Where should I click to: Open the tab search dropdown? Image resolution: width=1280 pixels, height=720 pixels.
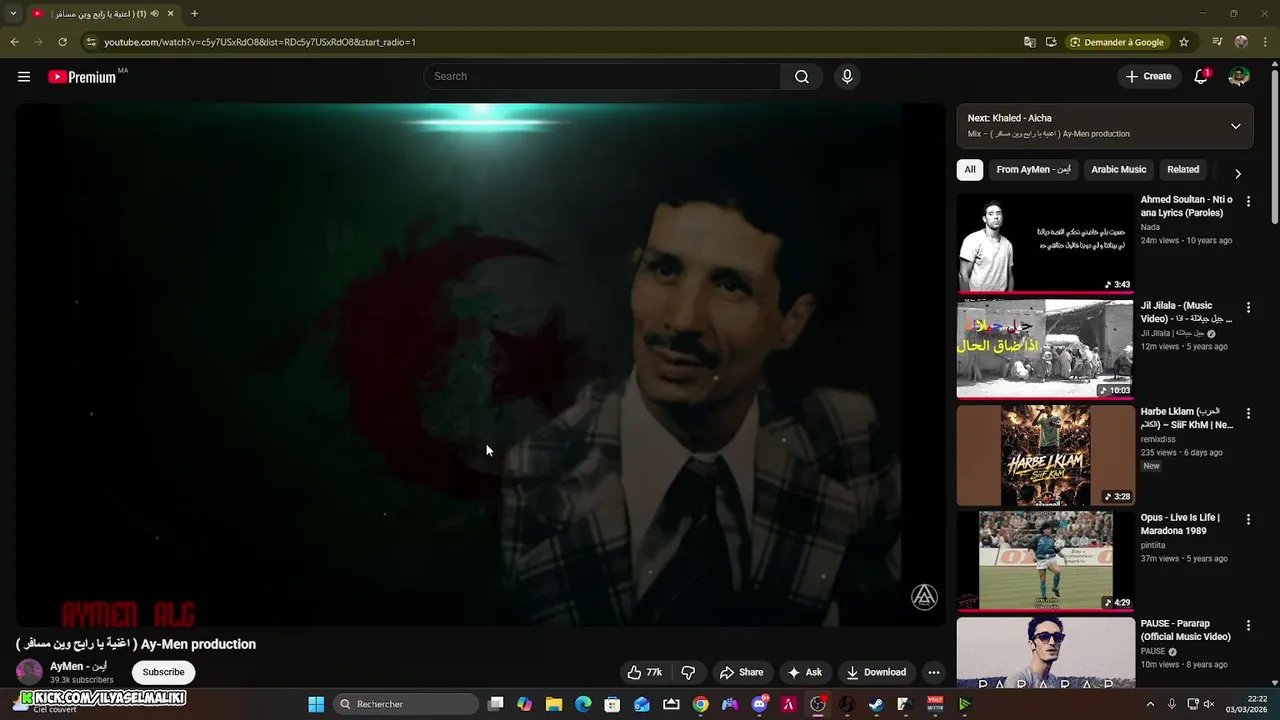click(x=13, y=13)
